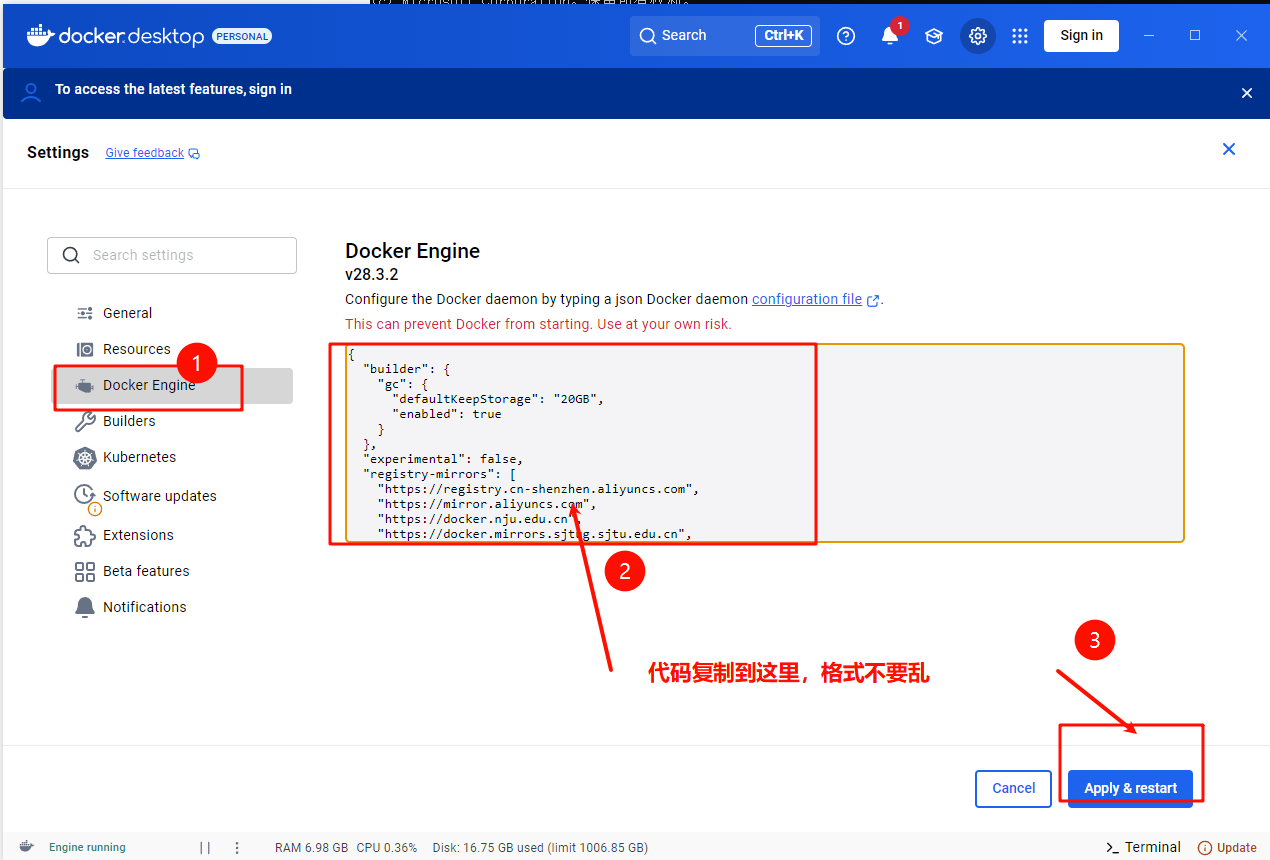Close the Settings panel with X

pos(1229,149)
